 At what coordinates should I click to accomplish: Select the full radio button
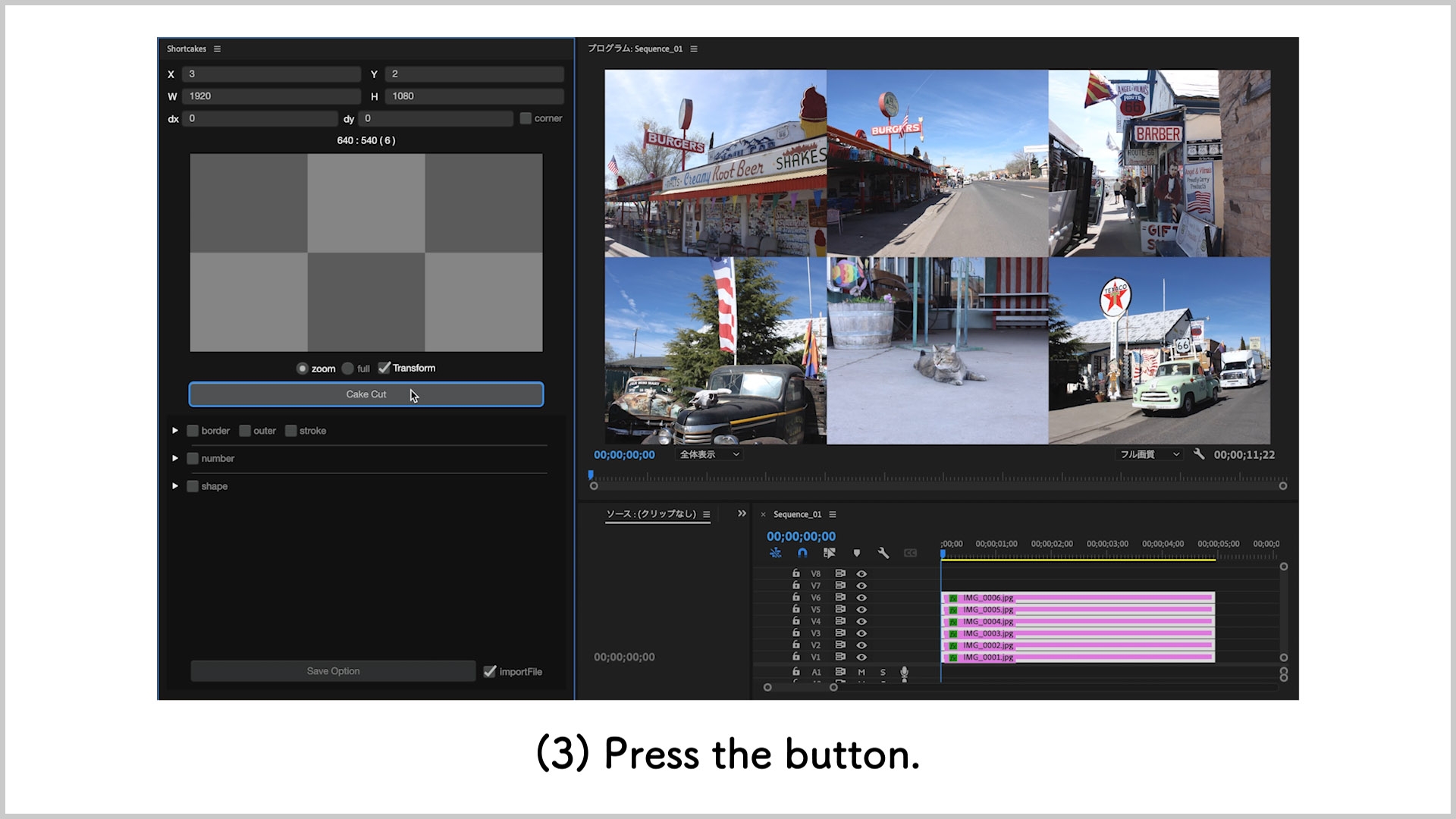click(348, 369)
